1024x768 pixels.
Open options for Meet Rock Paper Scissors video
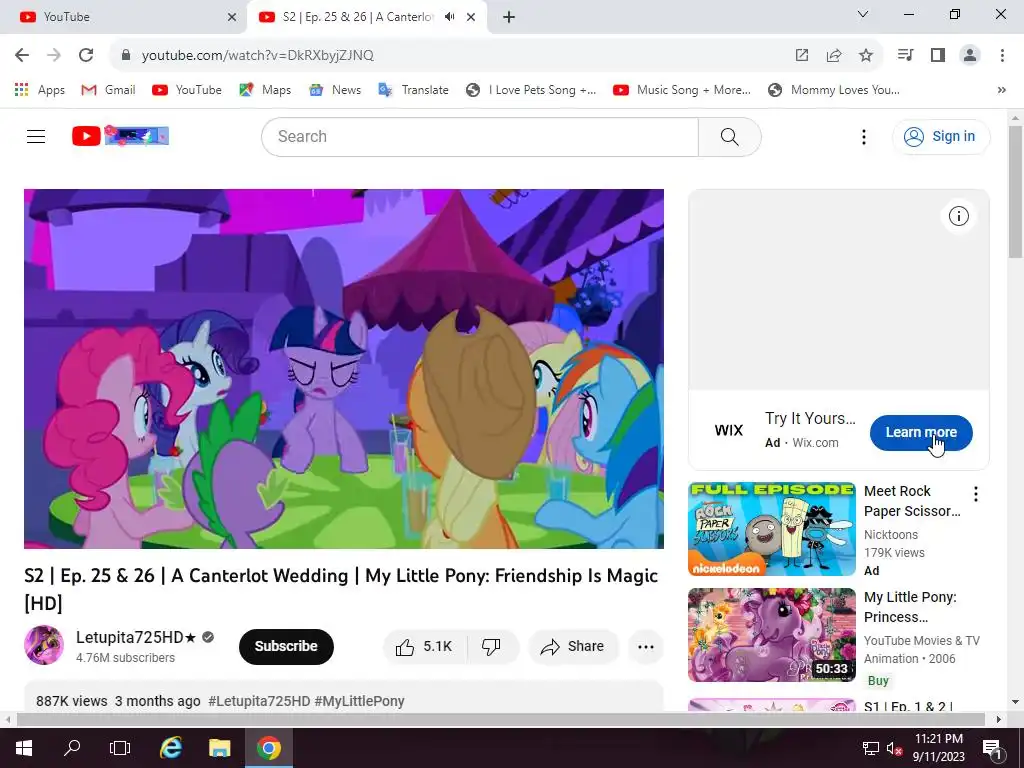pos(976,494)
